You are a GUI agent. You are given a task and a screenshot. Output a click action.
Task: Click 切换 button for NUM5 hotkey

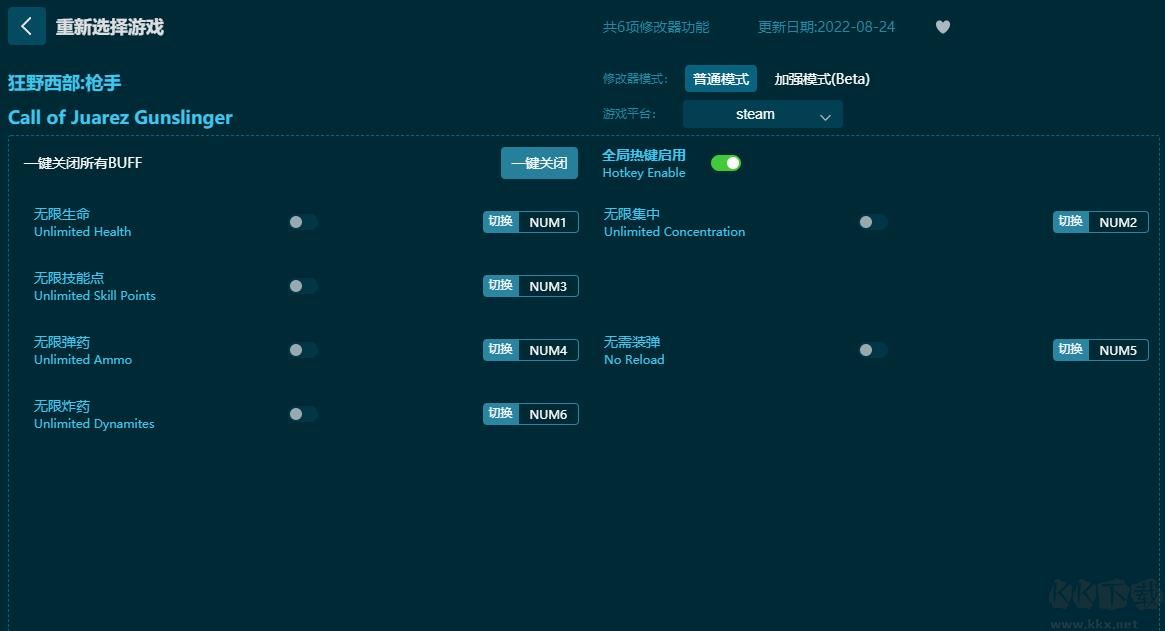tap(1071, 350)
